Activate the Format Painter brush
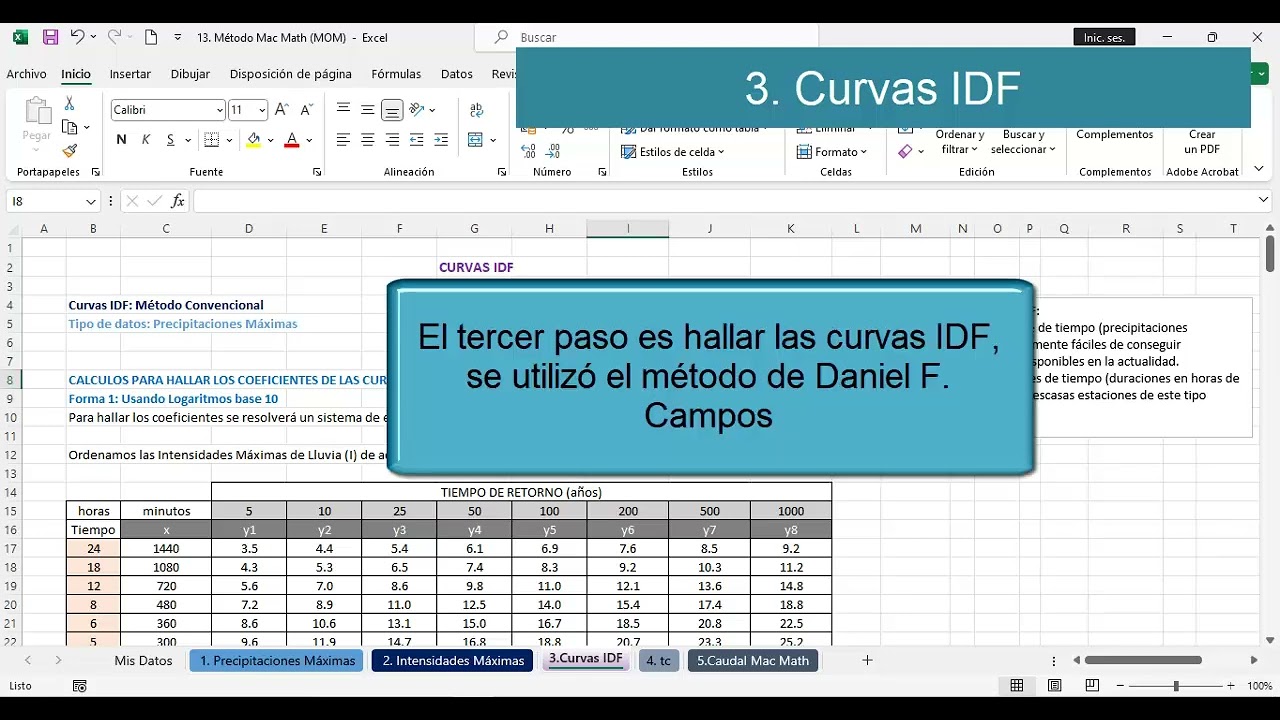Screen dimensions: 1280x720 [69, 151]
